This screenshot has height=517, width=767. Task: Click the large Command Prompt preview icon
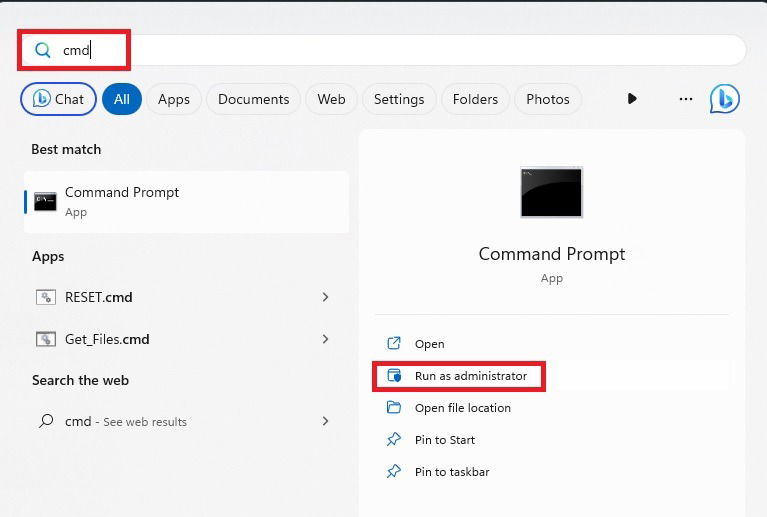point(551,192)
